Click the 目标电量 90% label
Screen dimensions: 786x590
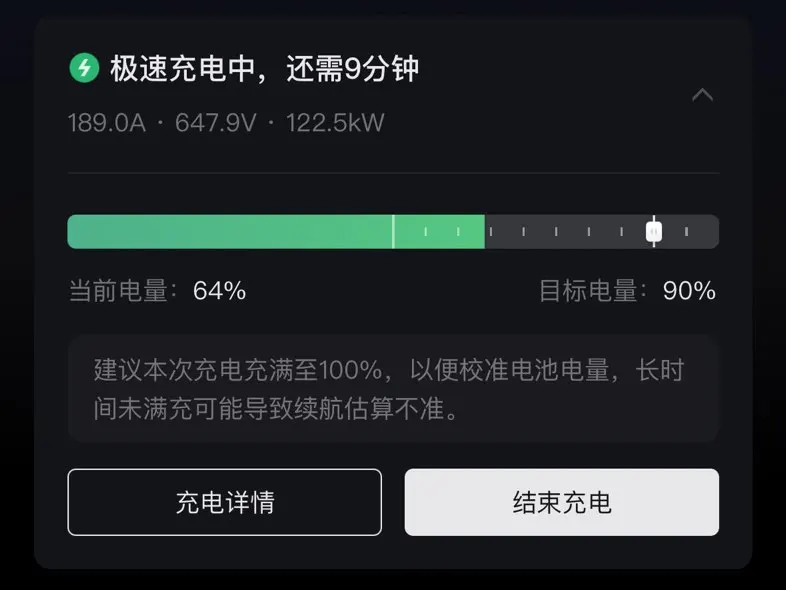pos(627,291)
